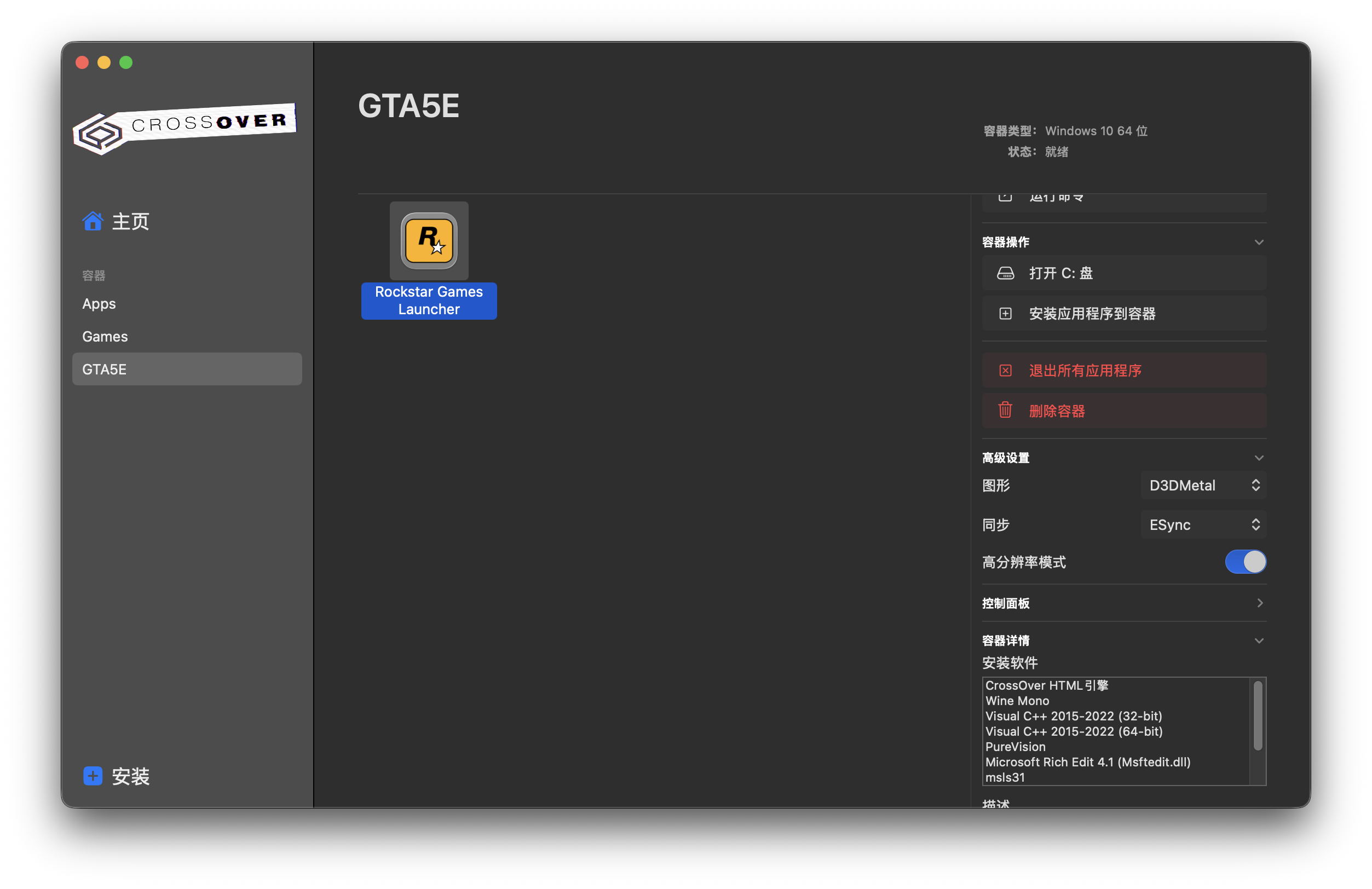Click the GTA5E container title heading

coord(409,106)
